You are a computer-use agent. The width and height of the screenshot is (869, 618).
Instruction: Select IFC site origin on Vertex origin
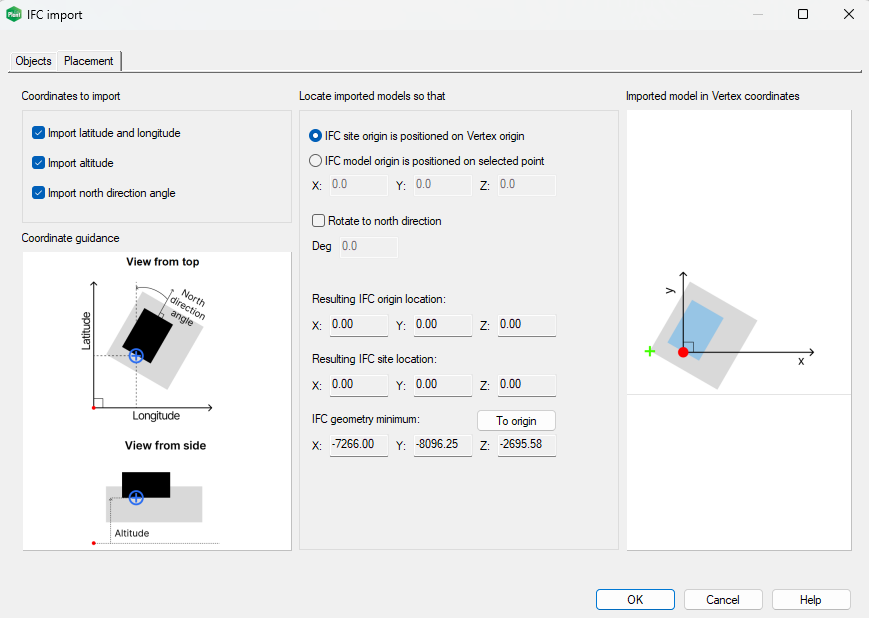(316, 136)
